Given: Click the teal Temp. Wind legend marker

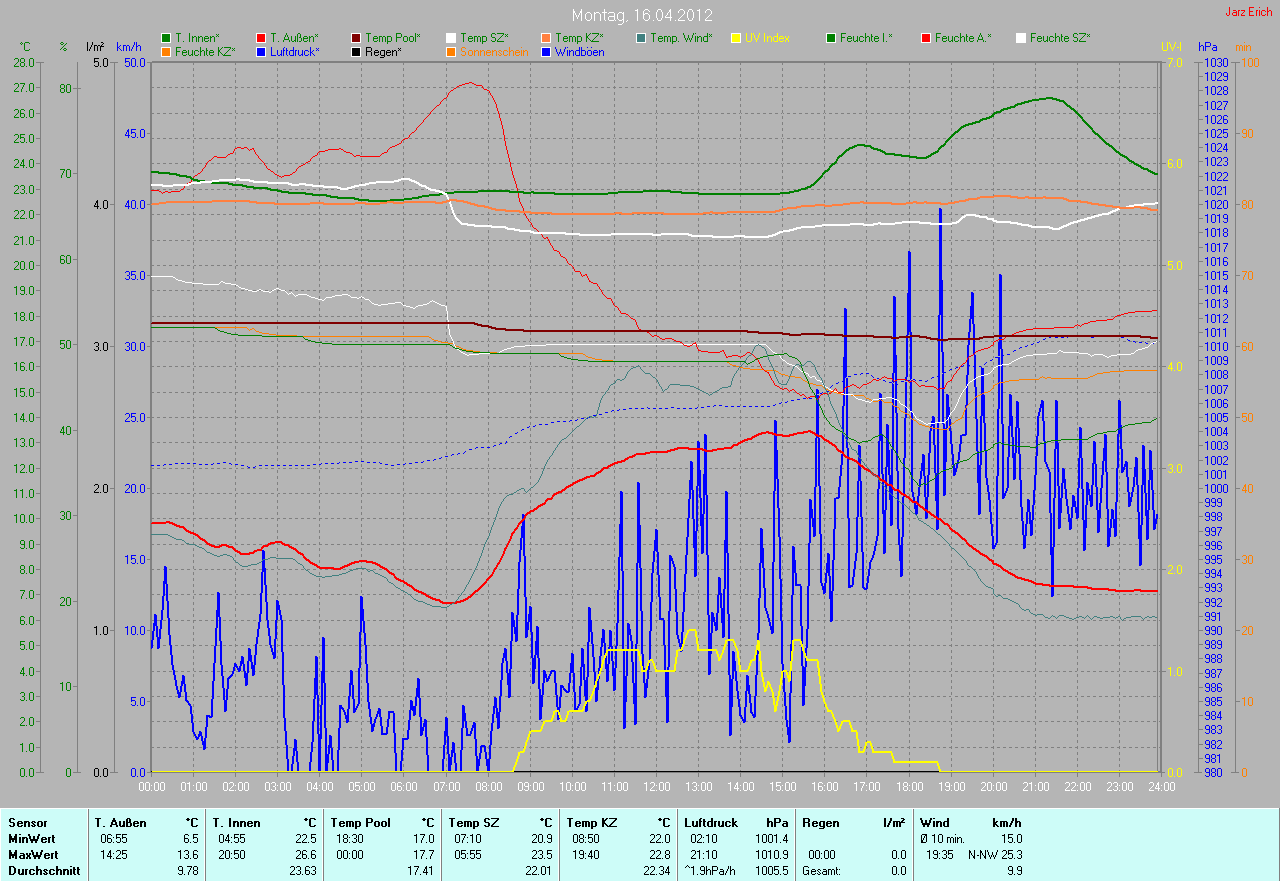Looking at the screenshot, I should coord(641,38).
